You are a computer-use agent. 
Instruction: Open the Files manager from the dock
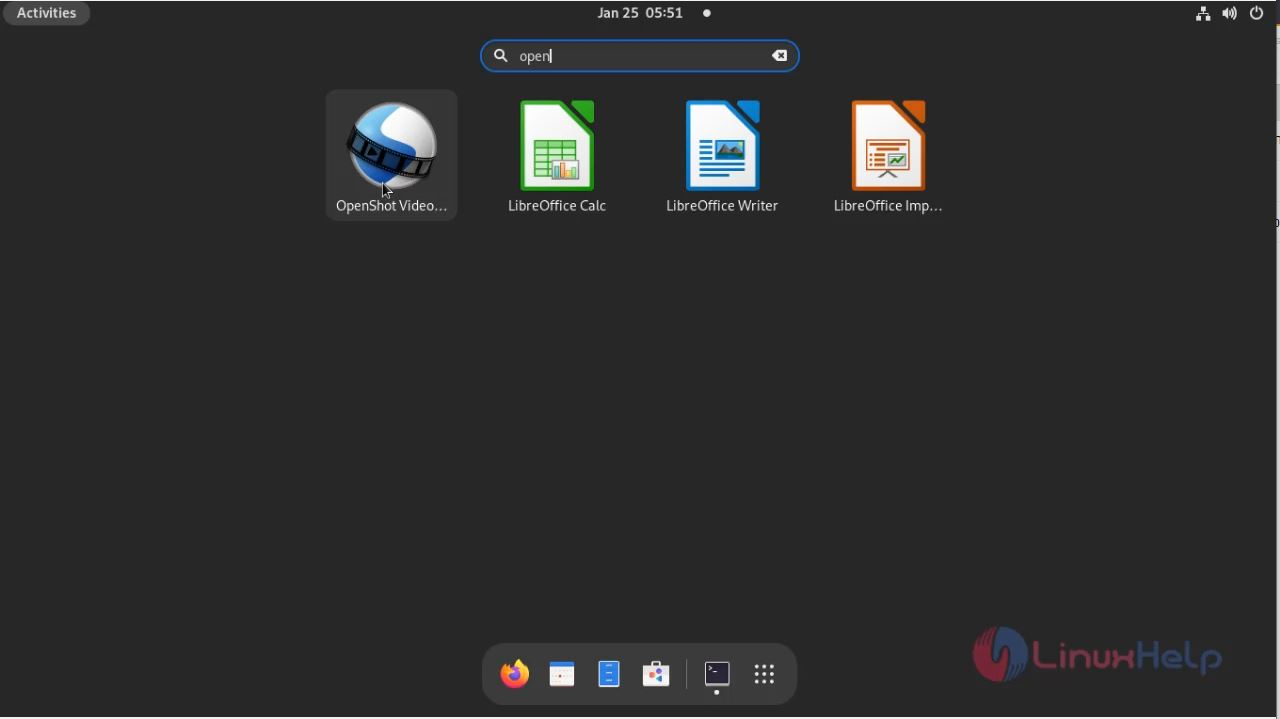tap(609, 674)
